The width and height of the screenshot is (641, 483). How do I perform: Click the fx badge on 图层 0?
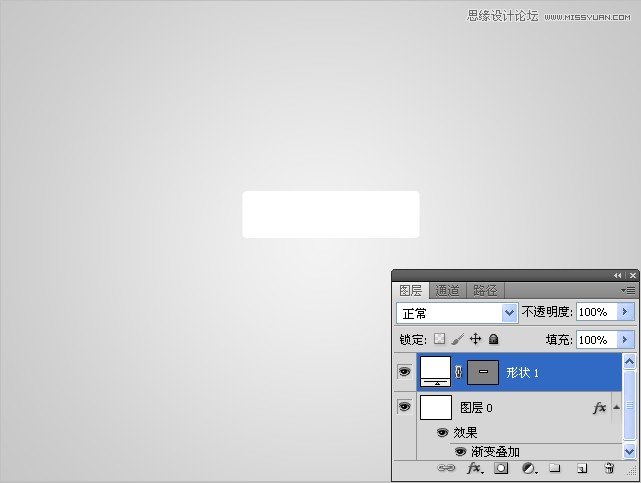599,407
